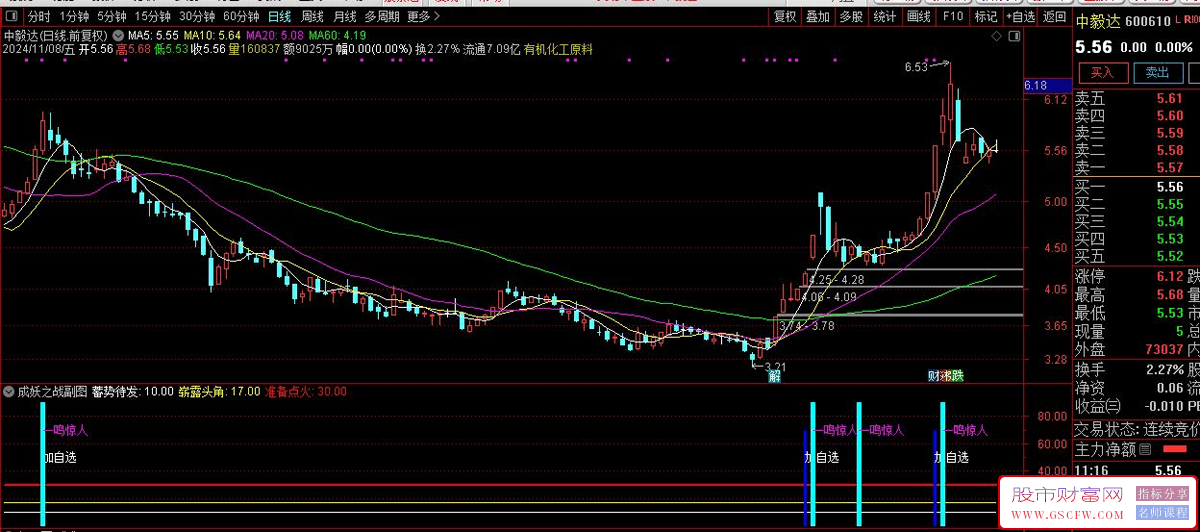Screen dimensions: 1200x532
Task: Click the diamond marker icon in chart corner
Action: pyautogui.click(x=997, y=36)
